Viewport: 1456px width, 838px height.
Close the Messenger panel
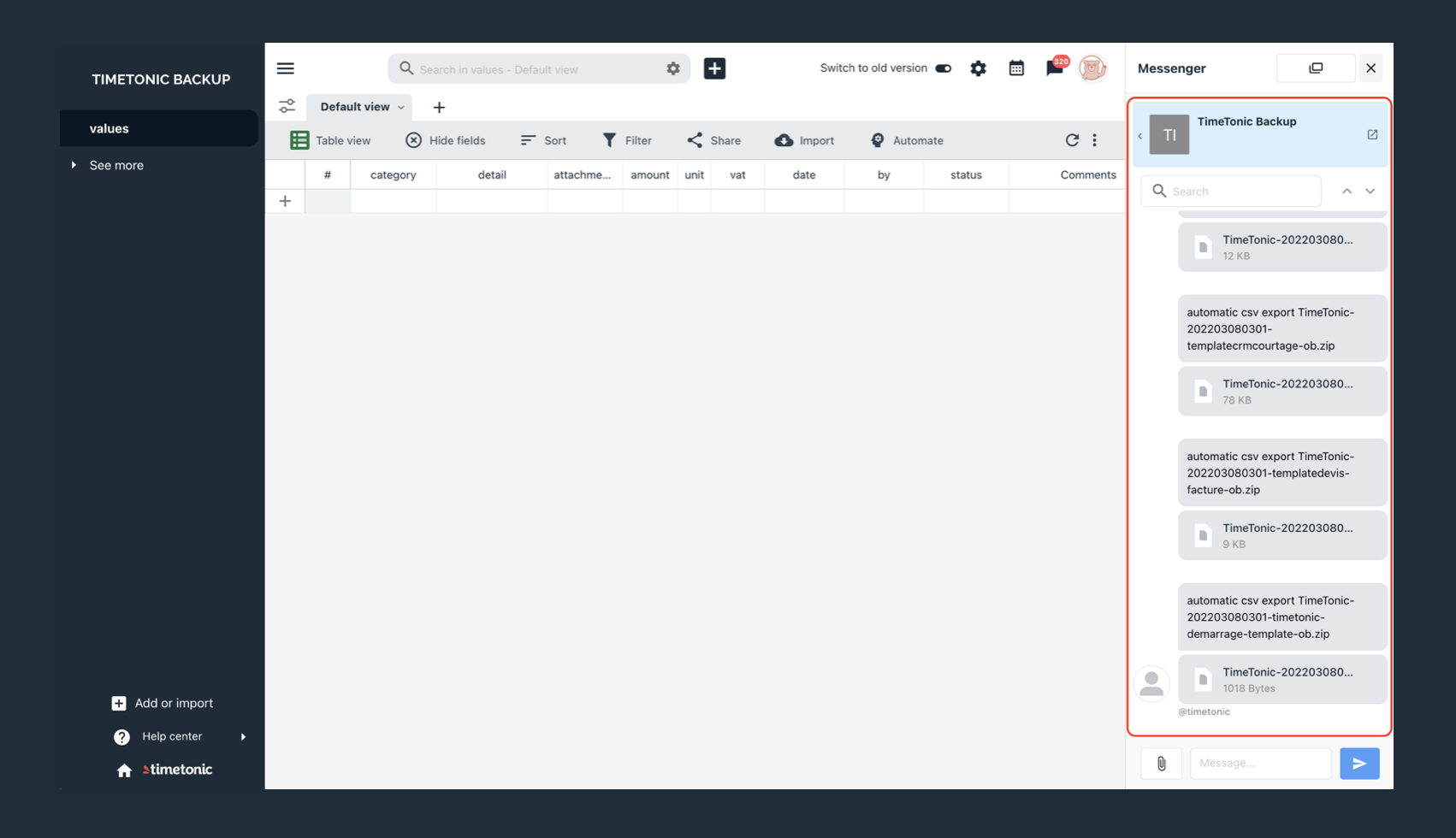click(x=1370, y=68)
